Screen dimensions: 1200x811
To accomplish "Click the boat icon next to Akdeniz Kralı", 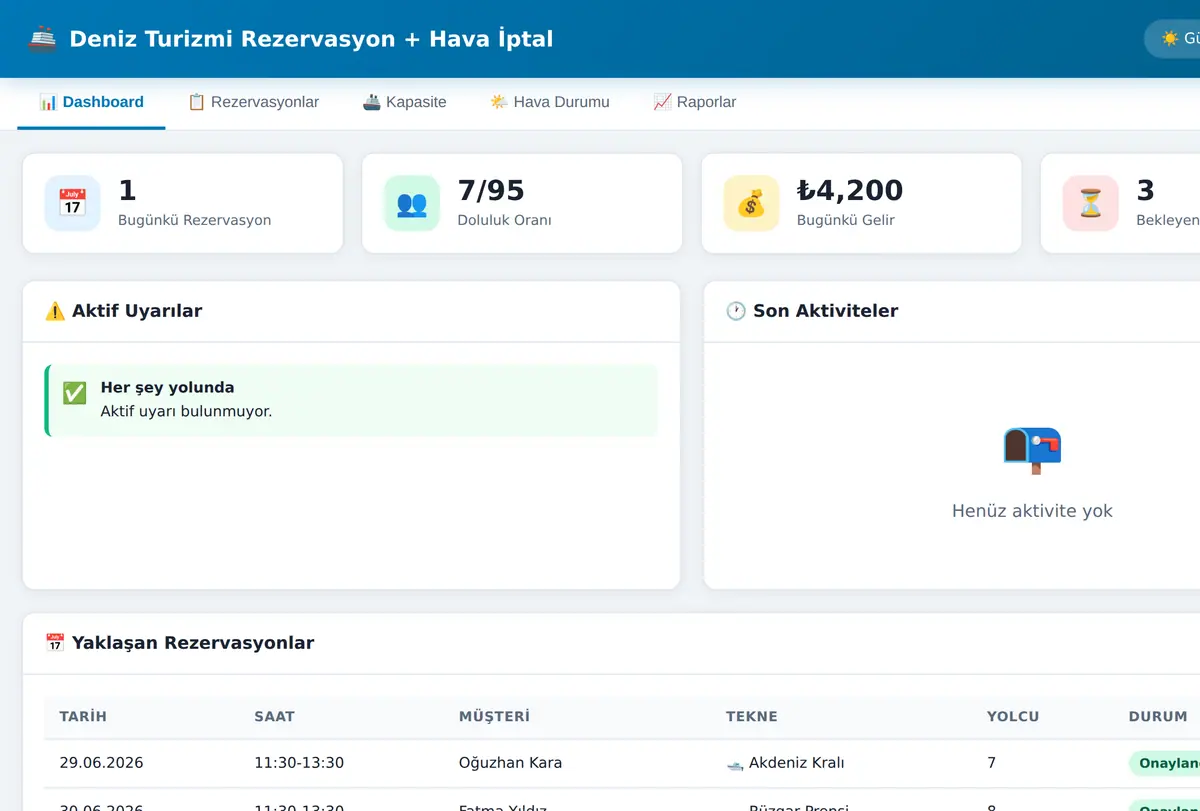I will pos(735,763).
